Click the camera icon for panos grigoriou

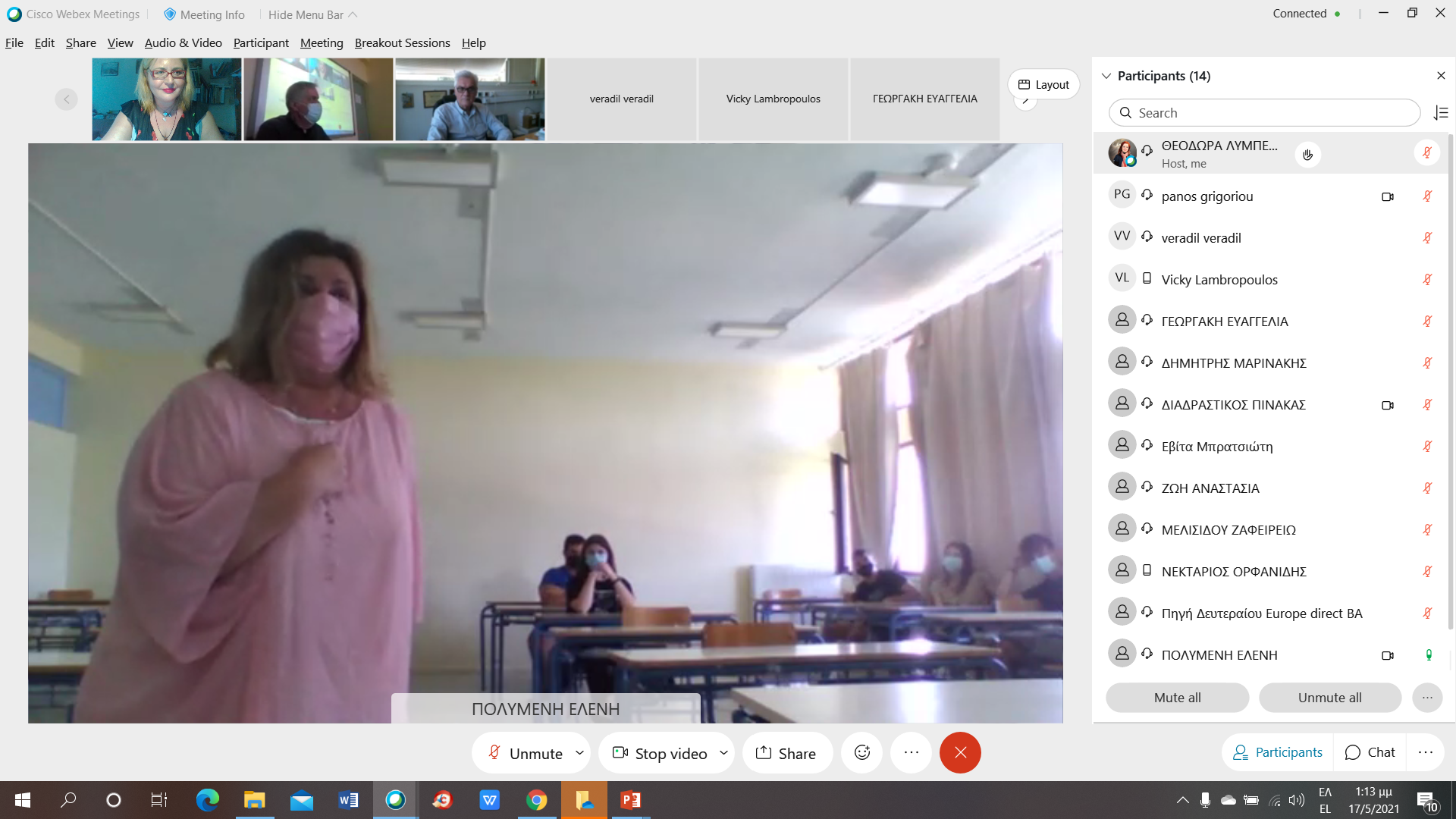(1388, 196)
